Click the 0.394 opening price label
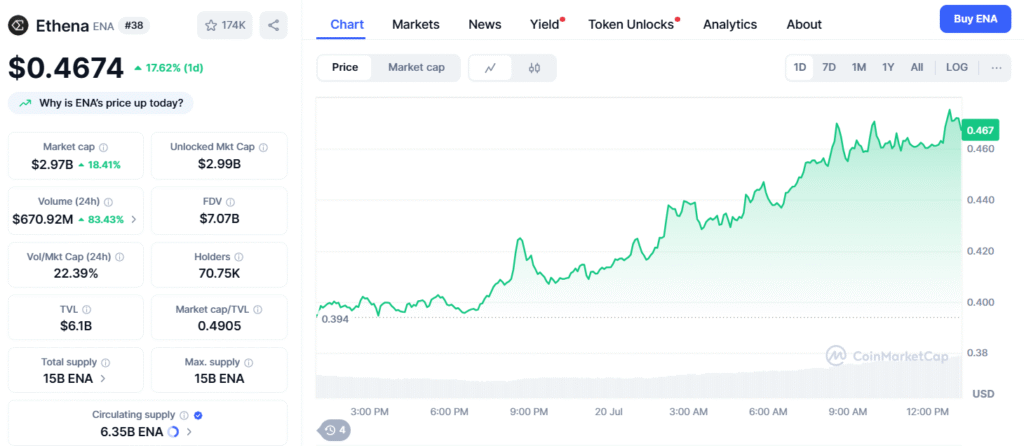The height and width of the screenshot is (446, 1024). (x=334, y=319)
